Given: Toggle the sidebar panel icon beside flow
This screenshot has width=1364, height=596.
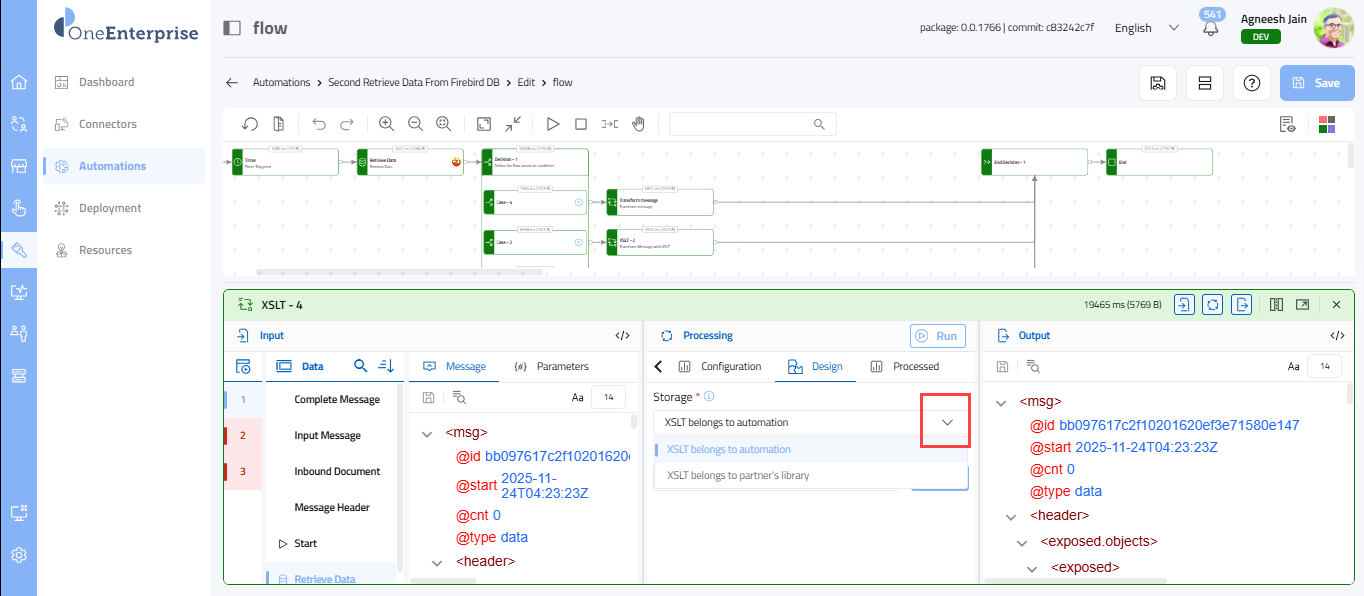Looking at the screenshot, I should point(232,28).
